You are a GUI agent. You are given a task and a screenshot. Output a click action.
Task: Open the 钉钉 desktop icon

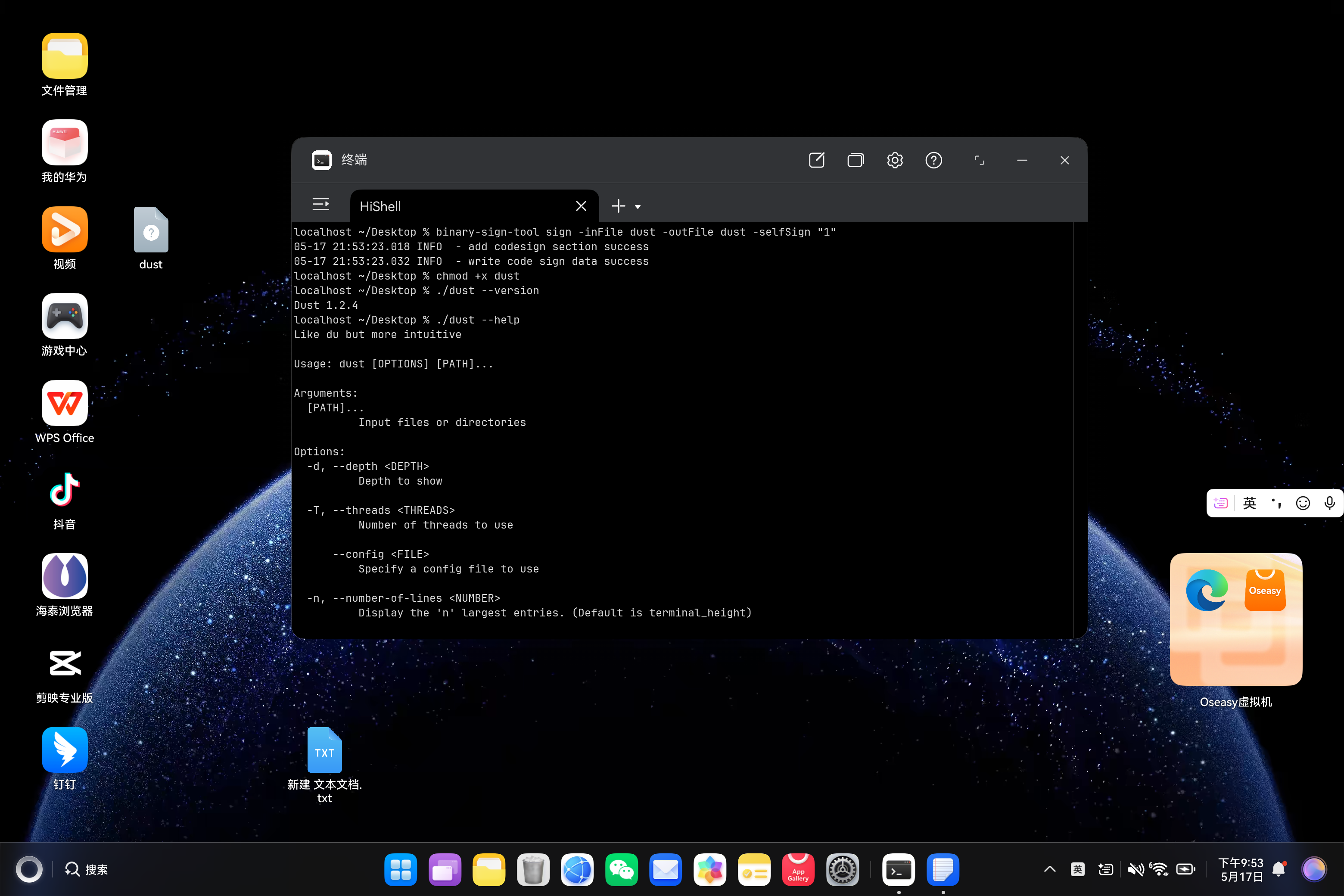point(65,750)
